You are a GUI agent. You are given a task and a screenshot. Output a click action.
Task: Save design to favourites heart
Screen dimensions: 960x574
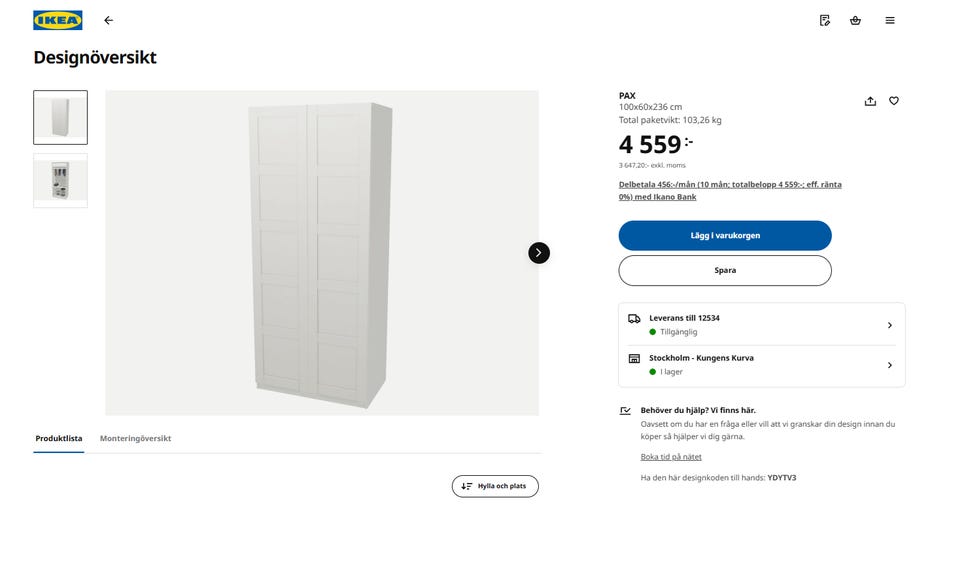(x=894, y=101)
